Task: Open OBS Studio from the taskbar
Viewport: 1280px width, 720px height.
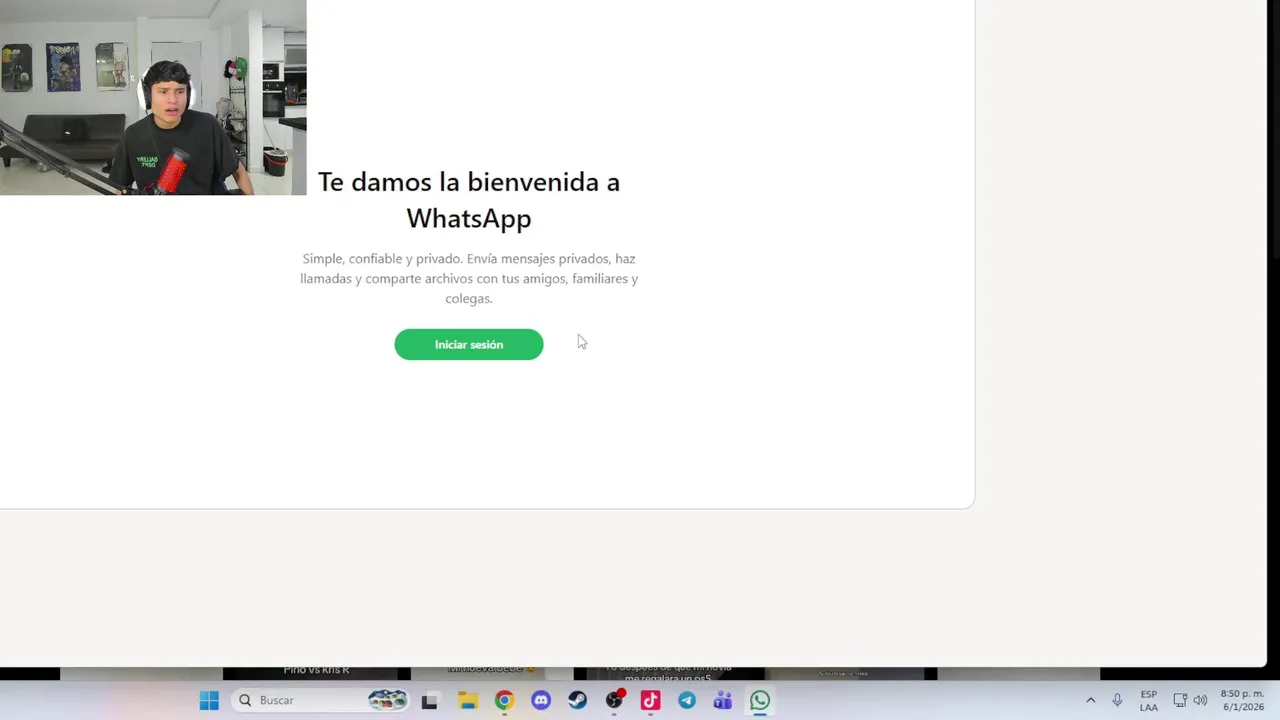Action: (614, 701)
